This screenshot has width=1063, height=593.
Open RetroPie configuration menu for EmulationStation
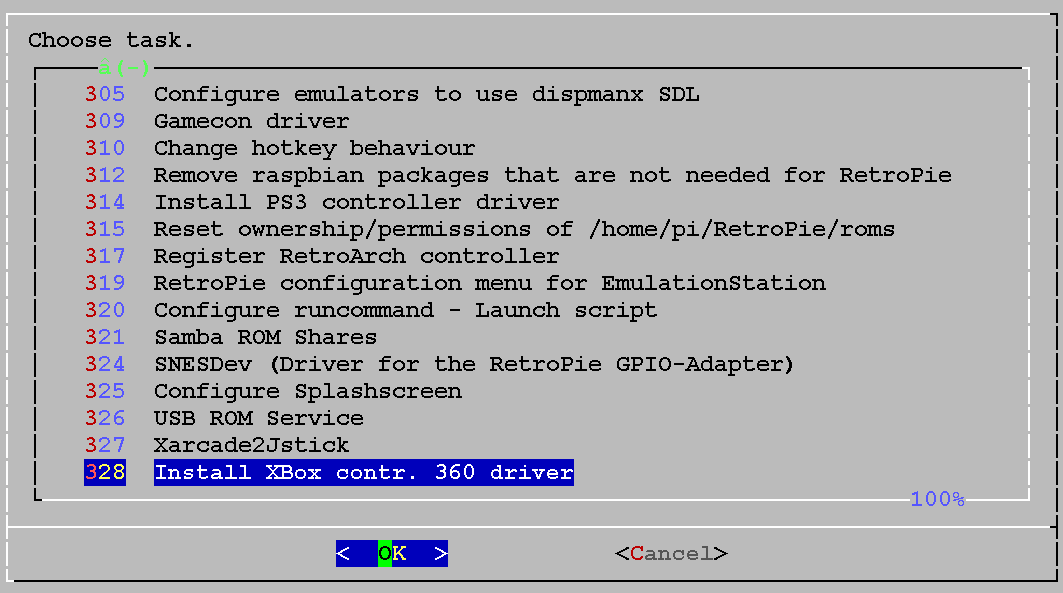click(489, 283)
